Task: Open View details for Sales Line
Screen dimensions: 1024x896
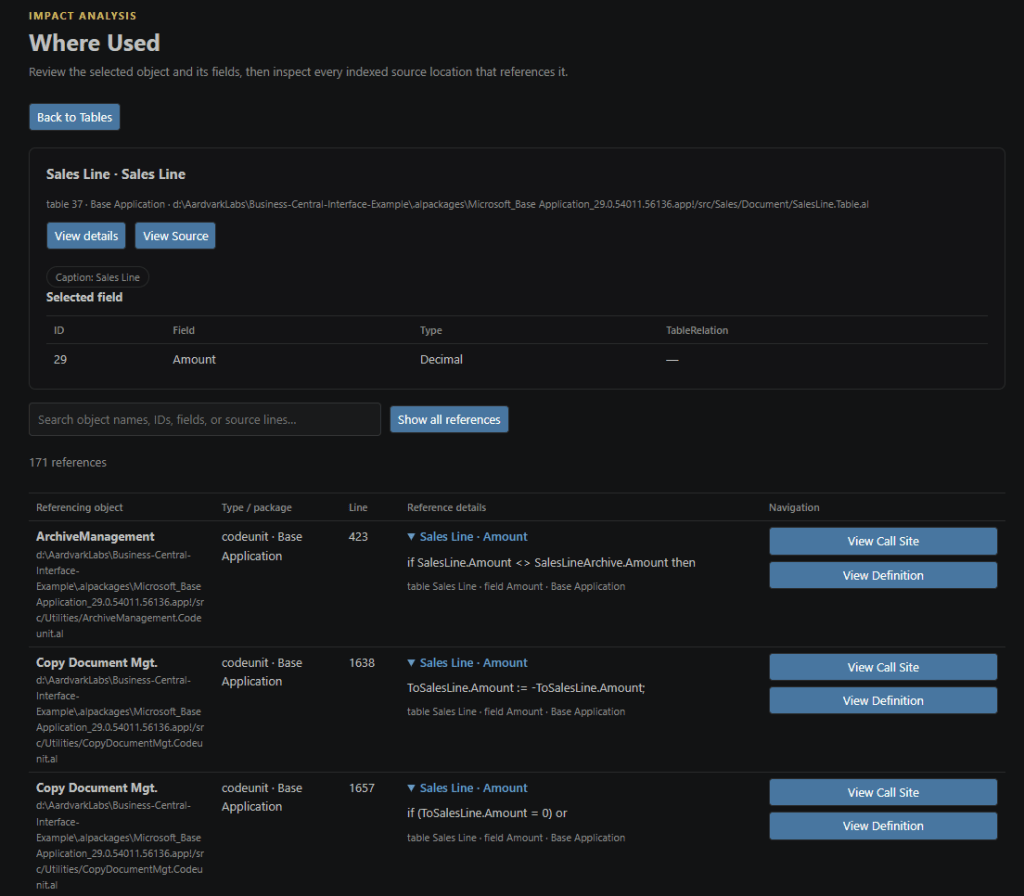Action: click(86, 236)
